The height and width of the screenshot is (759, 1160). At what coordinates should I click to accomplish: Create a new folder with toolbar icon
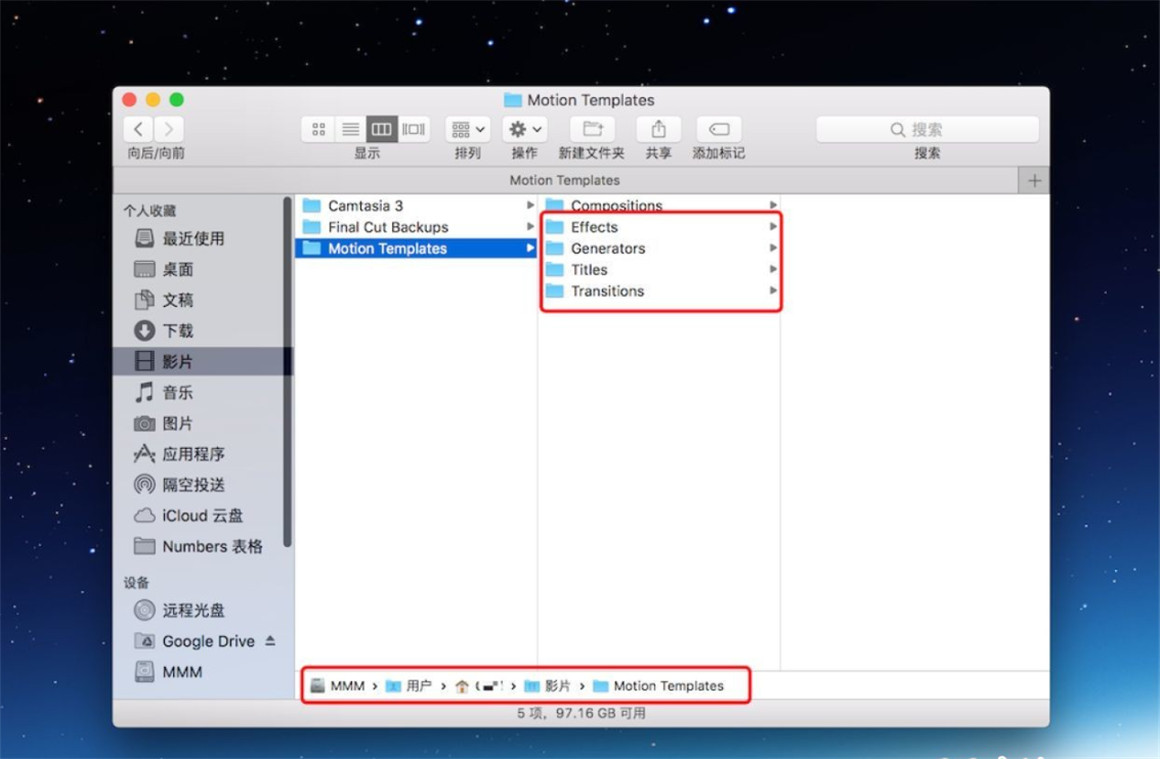[592, 129]
